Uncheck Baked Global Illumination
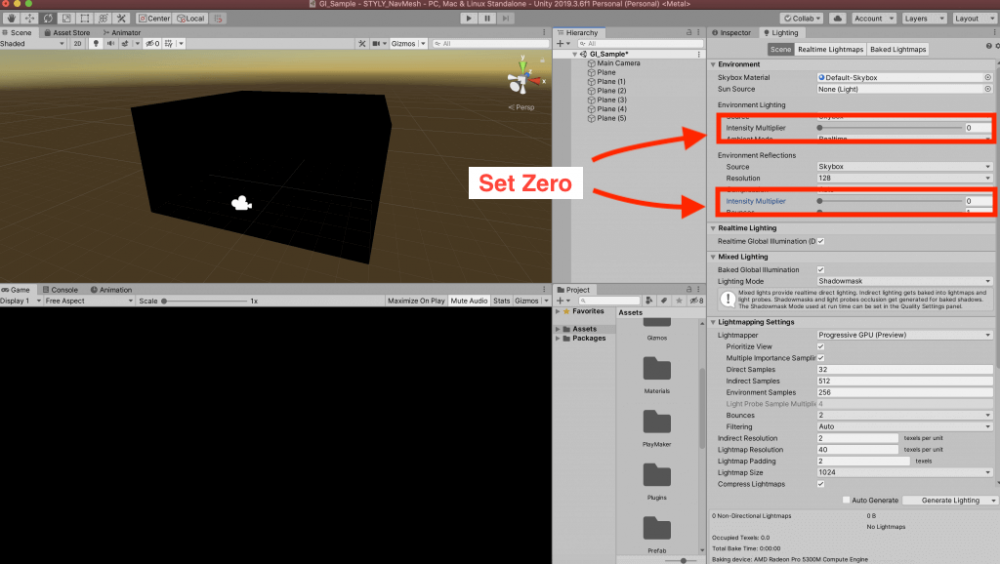Screen dimensions: 1000x564 (821, 270)
